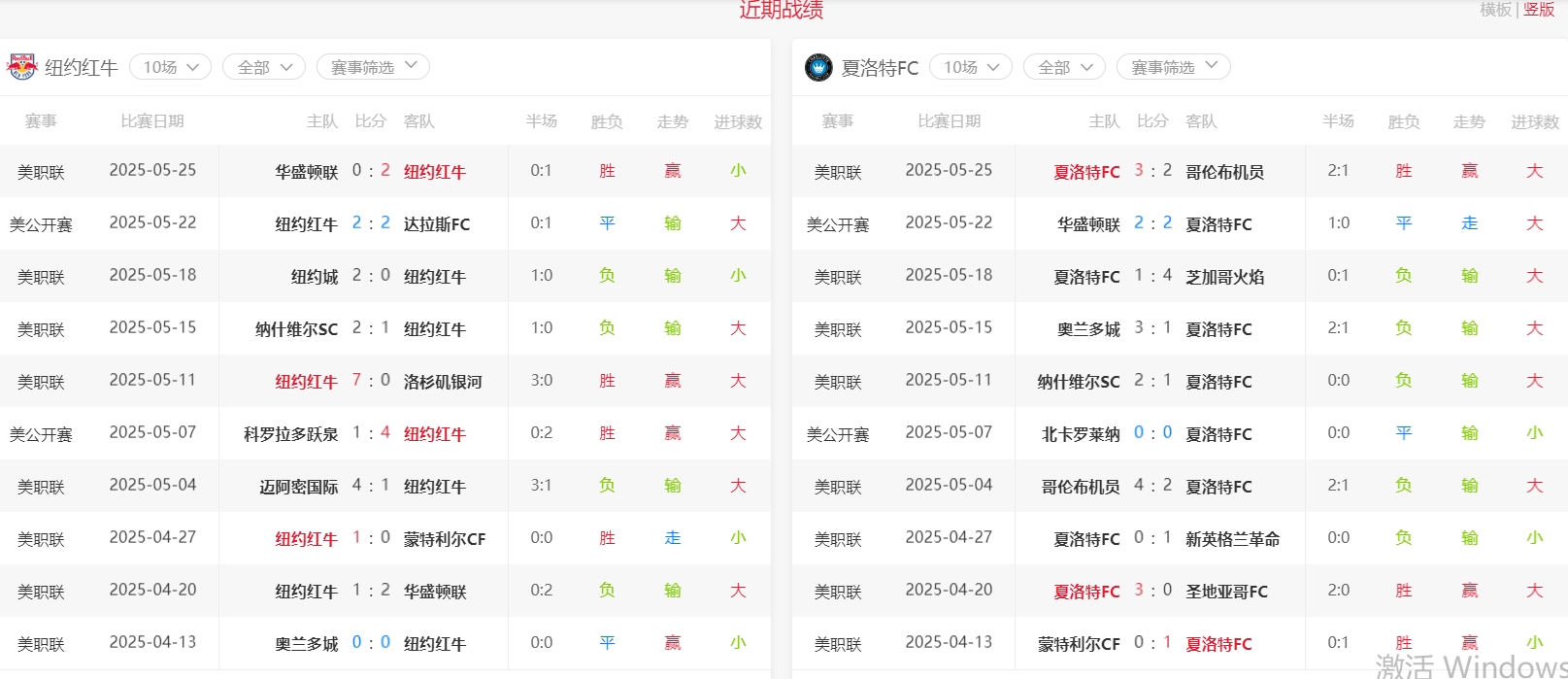Screen dimensions: 1568x679
Task: Open the 10场 dropdown for 纽约红牛
Action: tap(171, 67)
